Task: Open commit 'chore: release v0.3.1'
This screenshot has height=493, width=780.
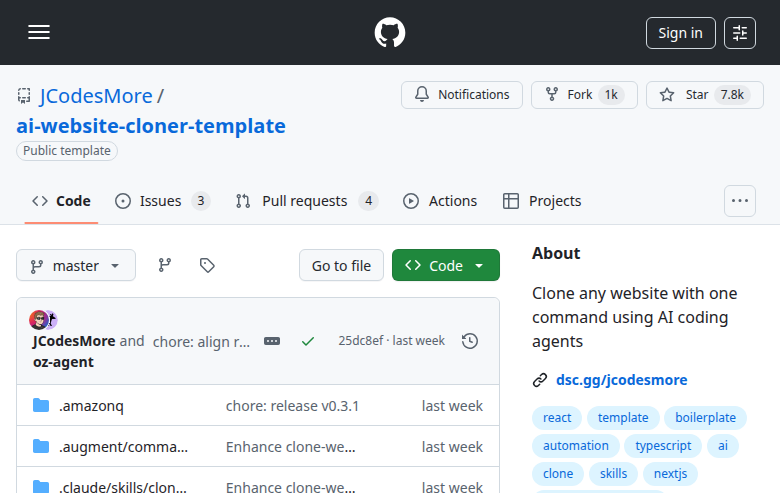Action: tap(292, 406)
